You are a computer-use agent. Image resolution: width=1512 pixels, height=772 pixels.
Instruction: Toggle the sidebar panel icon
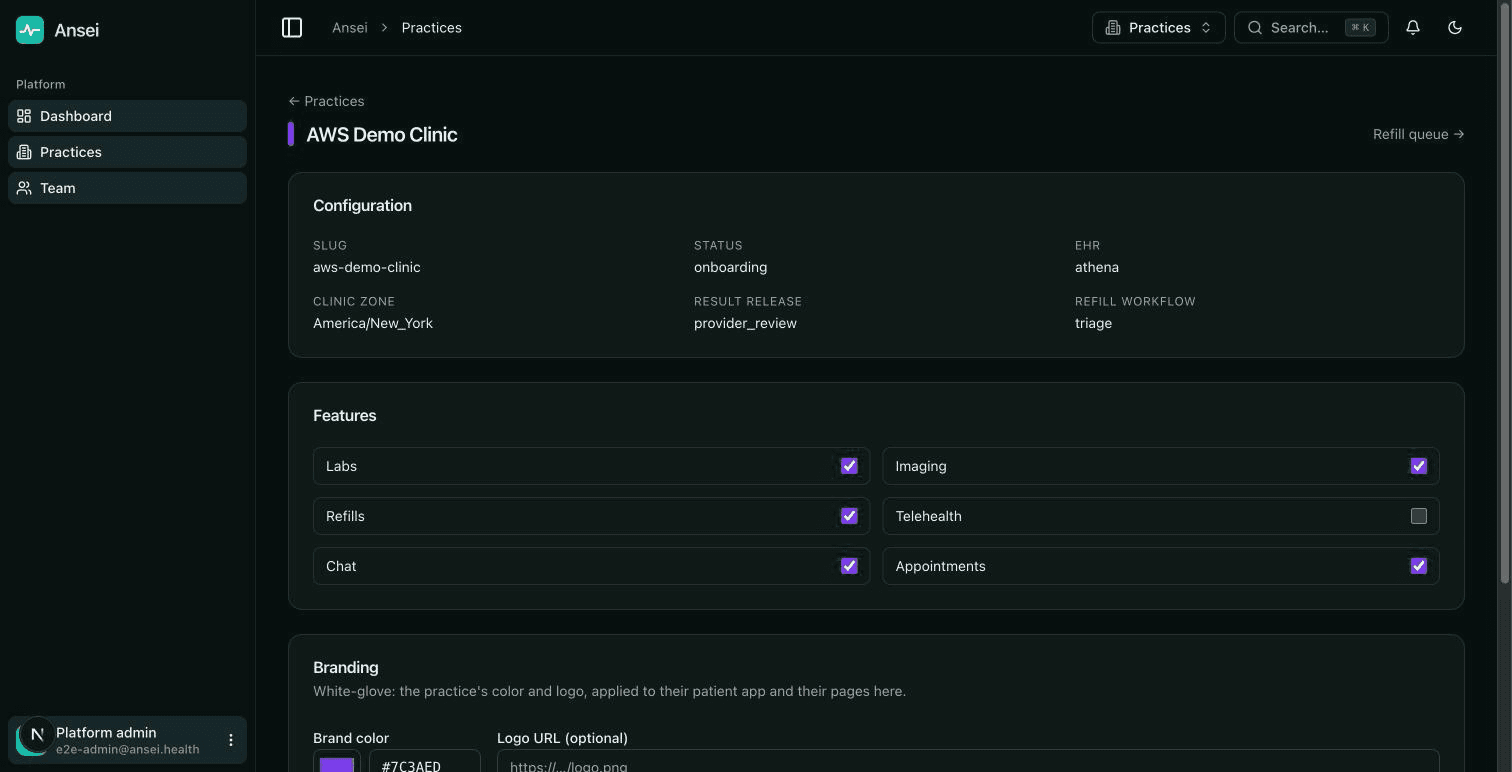[x=292, y=28]
